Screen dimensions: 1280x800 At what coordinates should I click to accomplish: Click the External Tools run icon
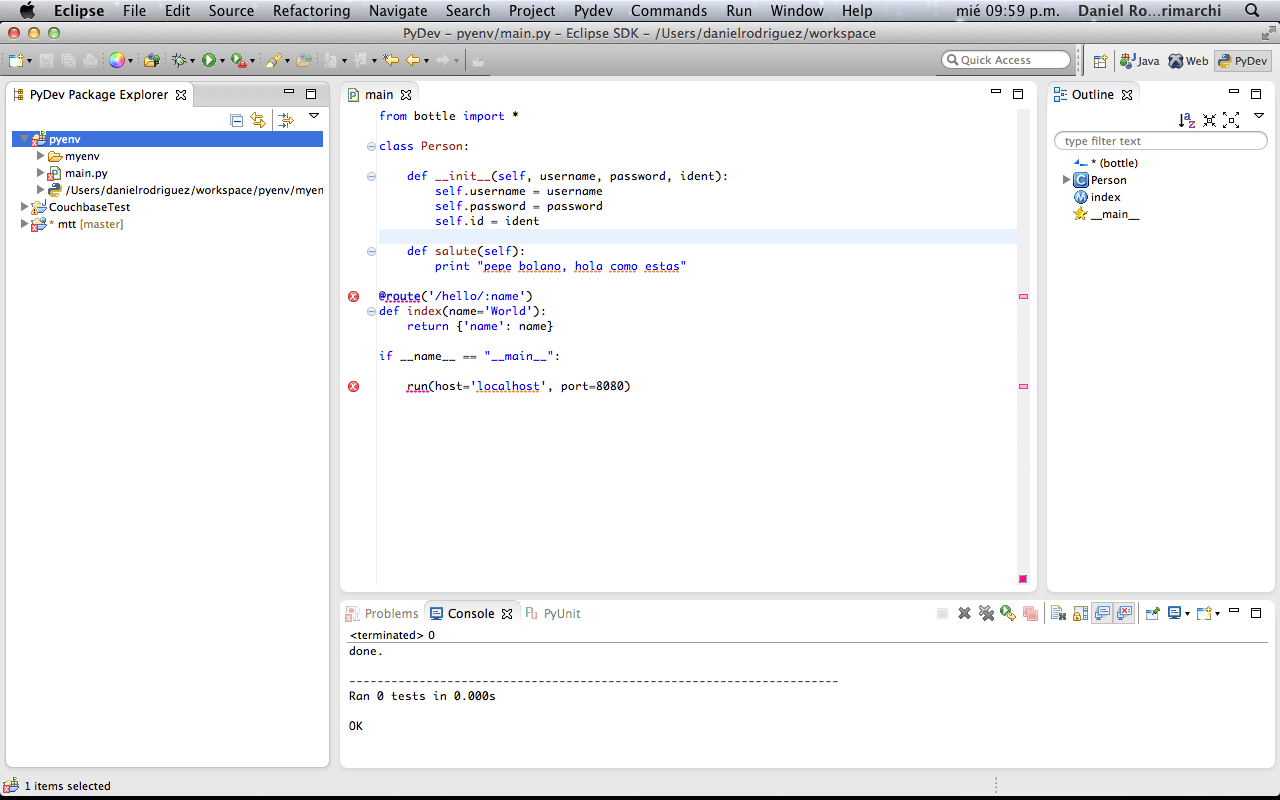coord(238,60)
